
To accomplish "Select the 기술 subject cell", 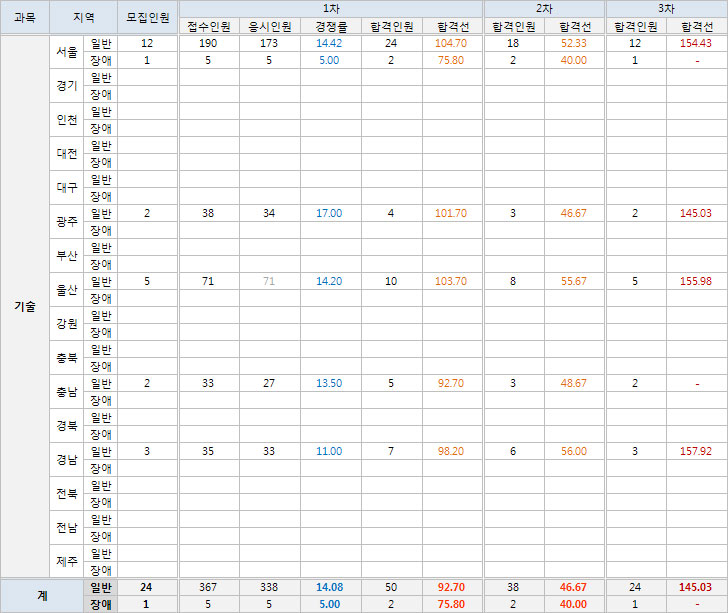I will point(25,306).
